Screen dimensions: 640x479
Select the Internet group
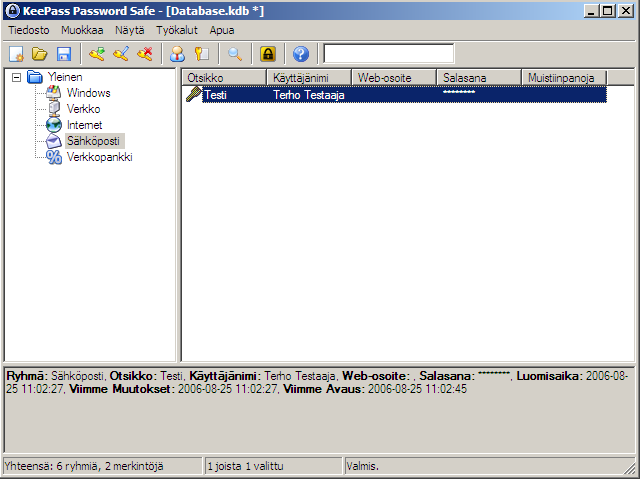pyautogui.click(x=84, y=125)
